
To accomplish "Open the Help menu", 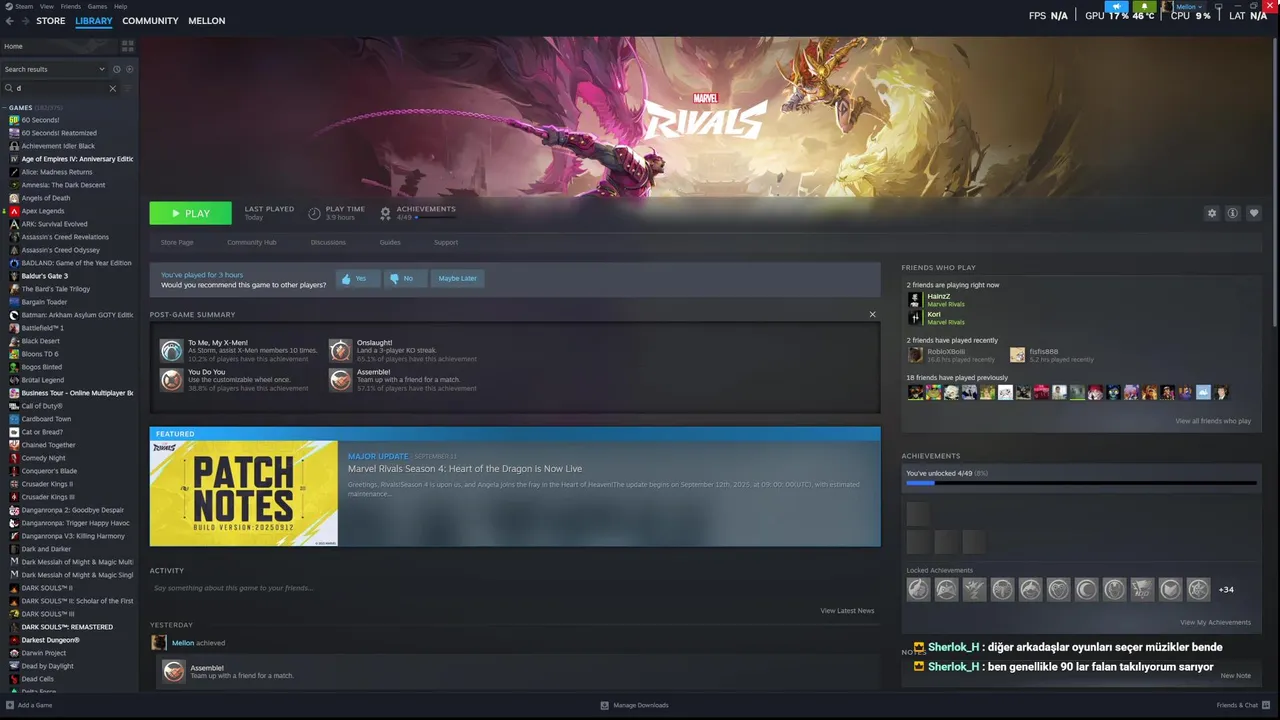I will click(120, 6).
